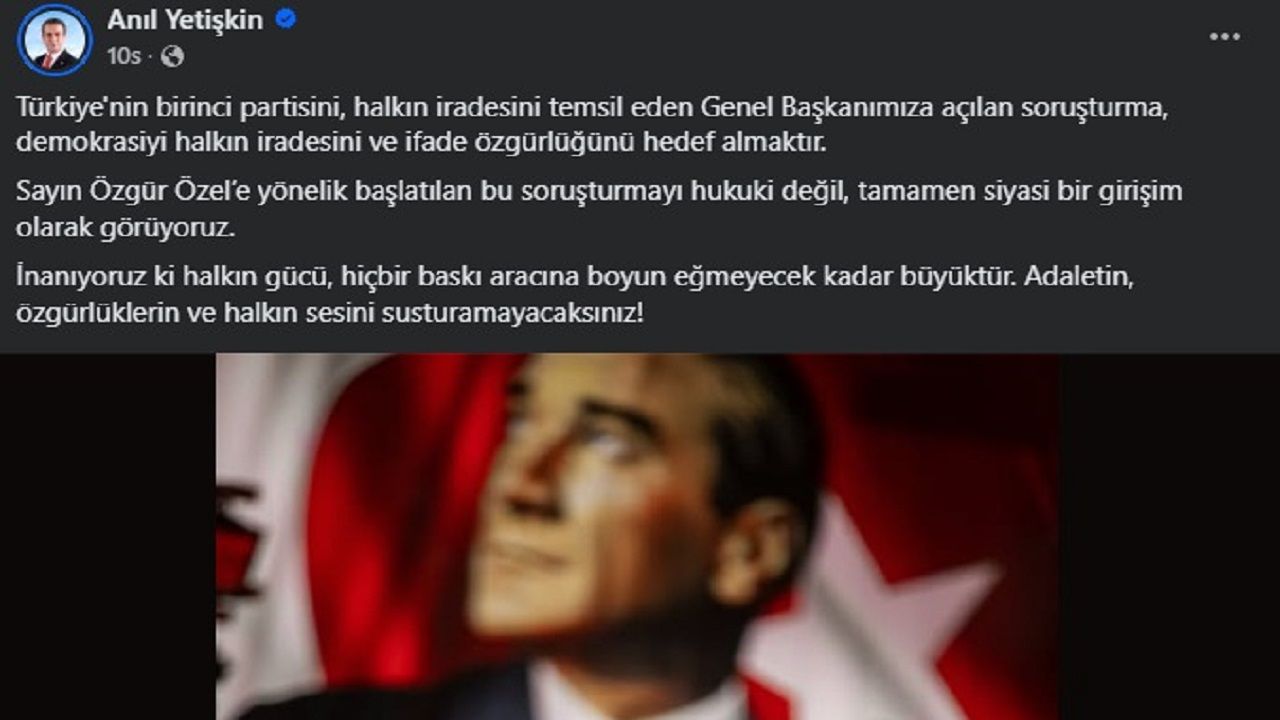Viewport: 1280px width, 720px height.
Task: Click the black margin right of the photo
Action: tap(1170, 537)
